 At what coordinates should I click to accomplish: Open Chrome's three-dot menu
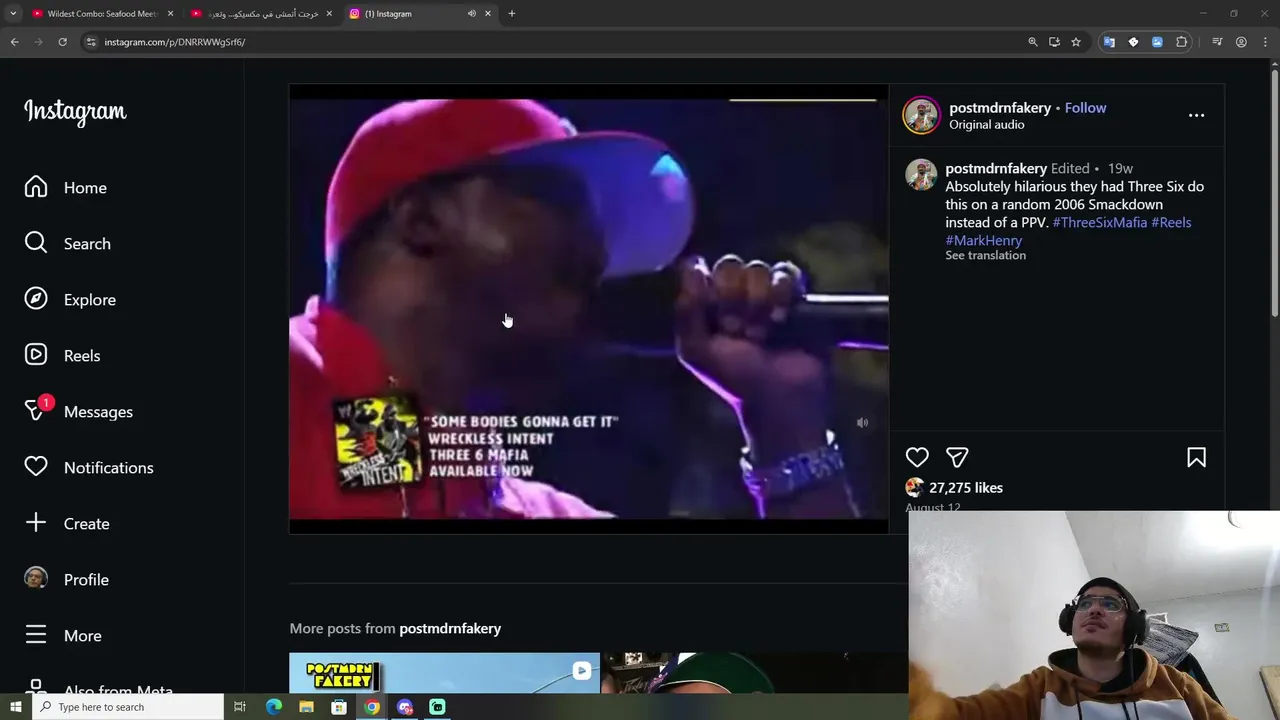[1265, 42]
